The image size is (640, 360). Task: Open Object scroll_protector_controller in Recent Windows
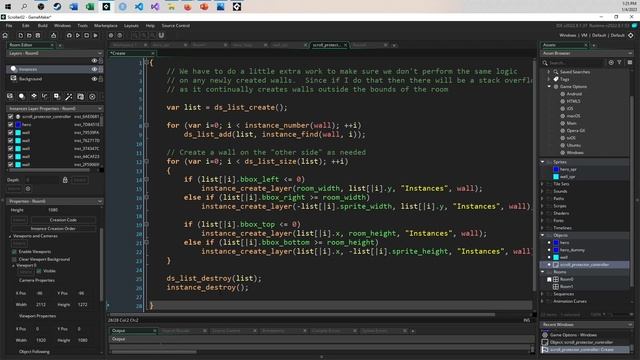(x=581, y=342)
